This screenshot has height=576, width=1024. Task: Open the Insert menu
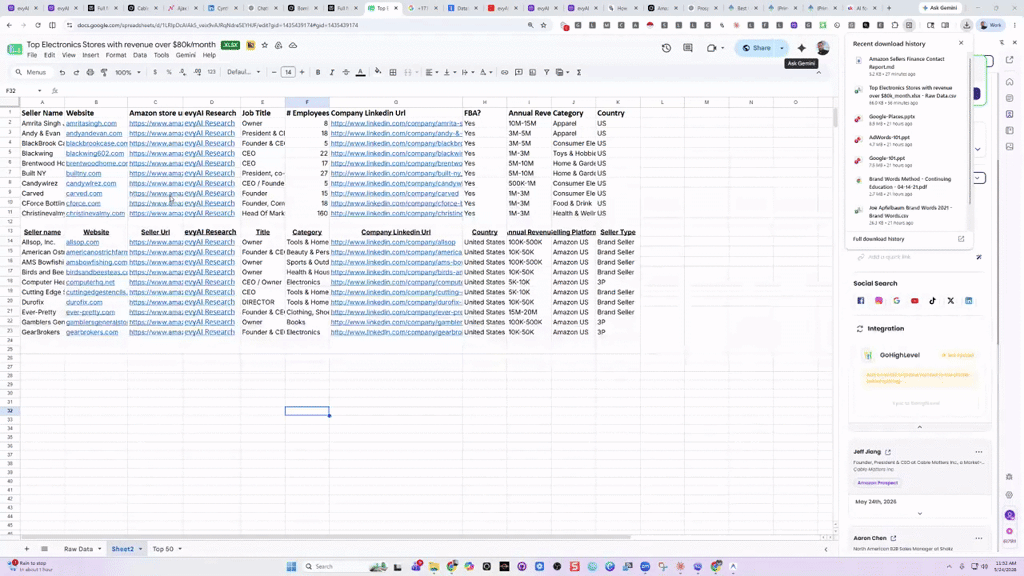[x=91, y=56]
